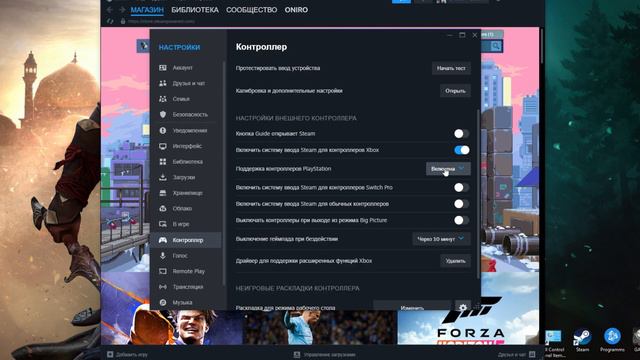Click the Steam store page scrollbar
This screenshot has height=360, width=640.
tap(542, 45)
